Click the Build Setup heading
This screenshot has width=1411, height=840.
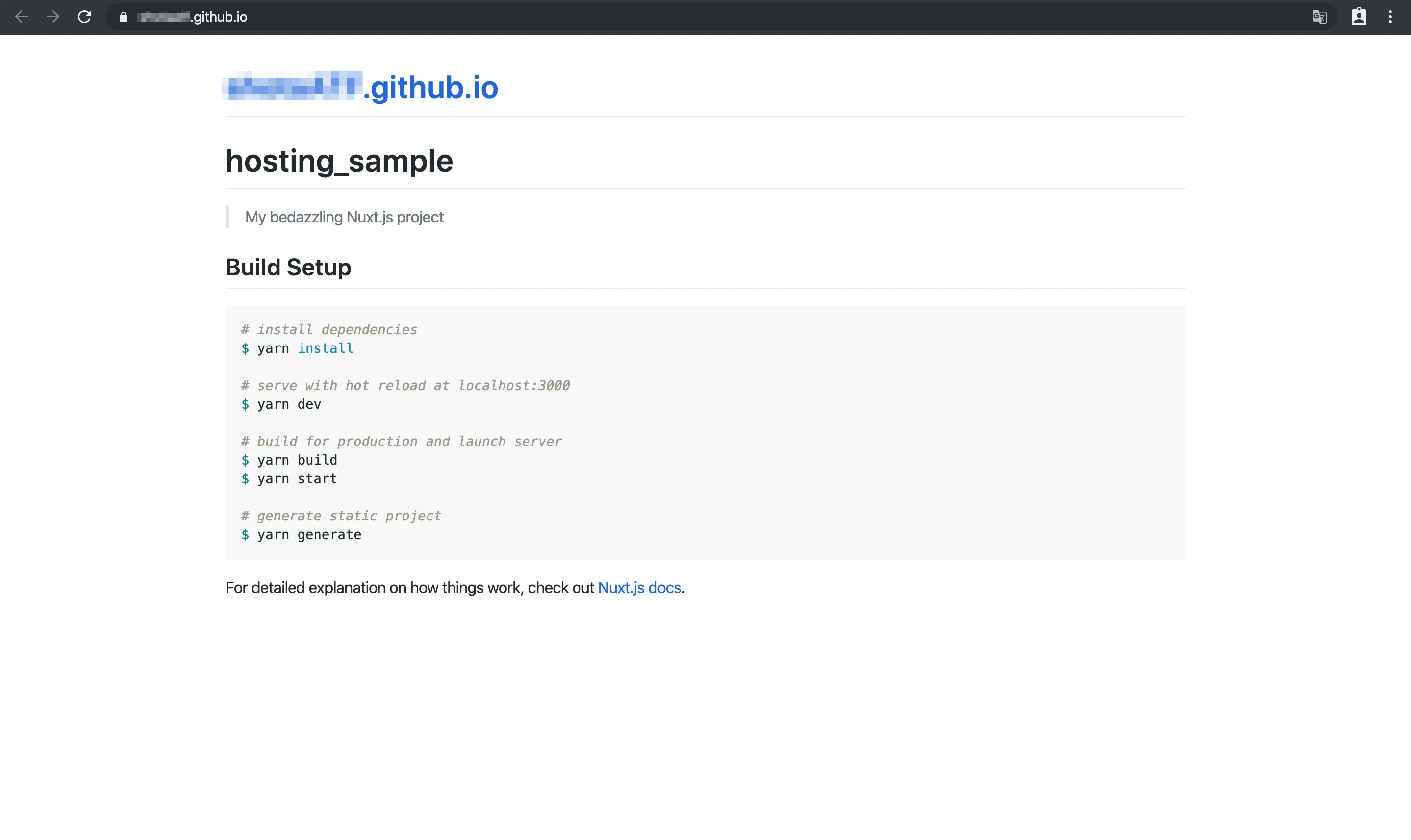pos(288,267)
